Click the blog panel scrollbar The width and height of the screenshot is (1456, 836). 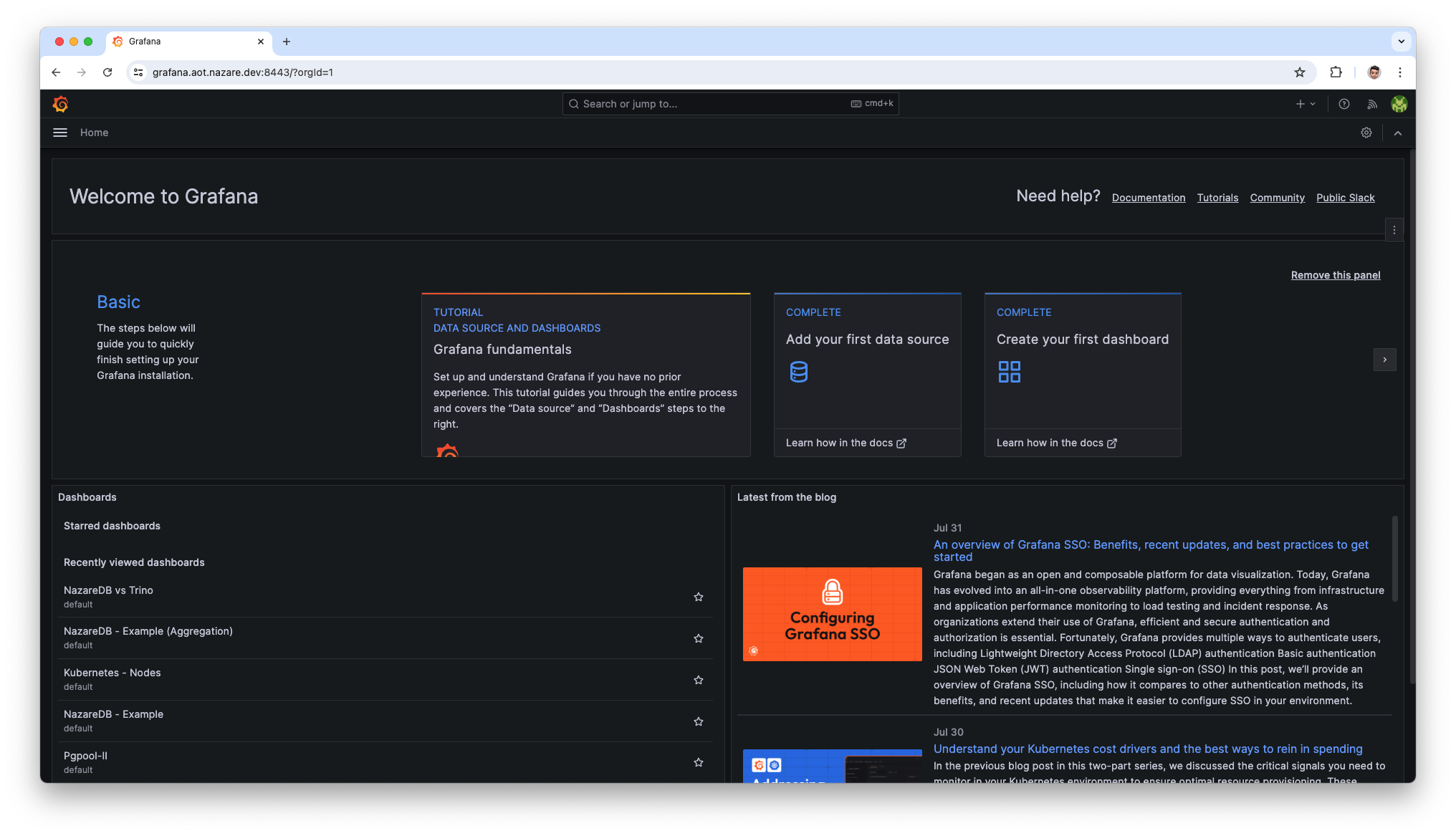[x=1394, y=558]
